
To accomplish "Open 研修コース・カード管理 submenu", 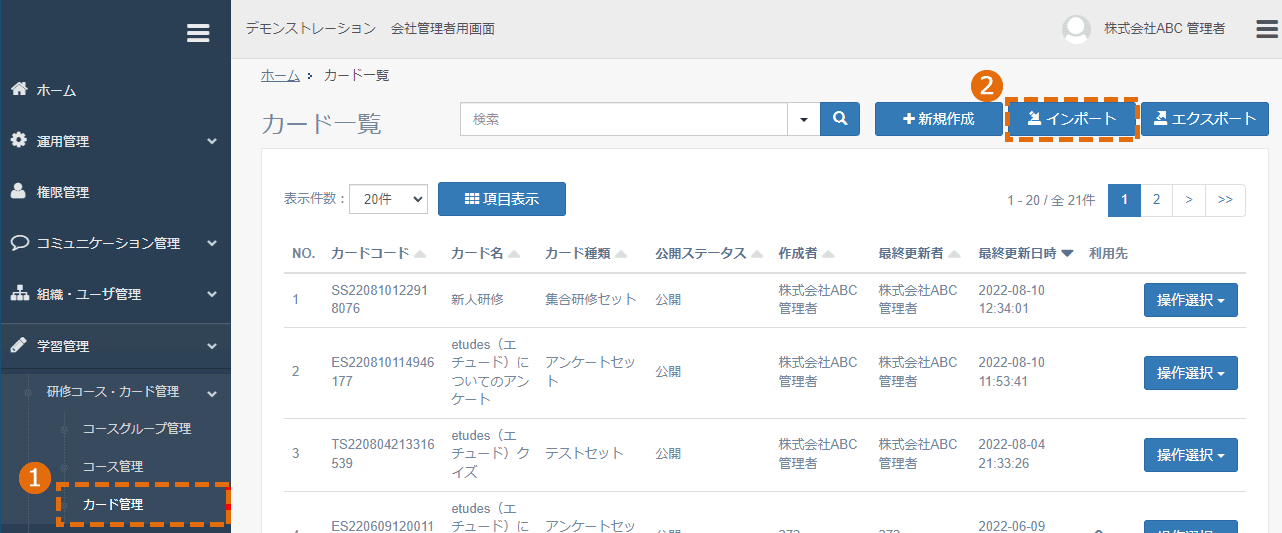I will coord(113,391).
